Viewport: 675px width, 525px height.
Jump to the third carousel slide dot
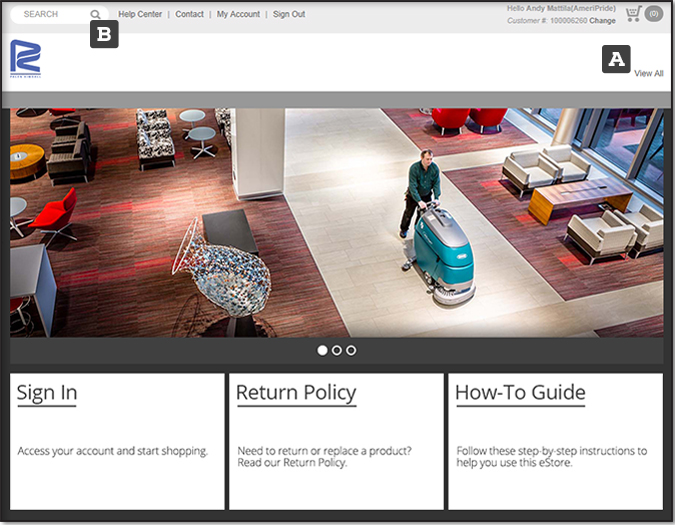tap(351, 350)
